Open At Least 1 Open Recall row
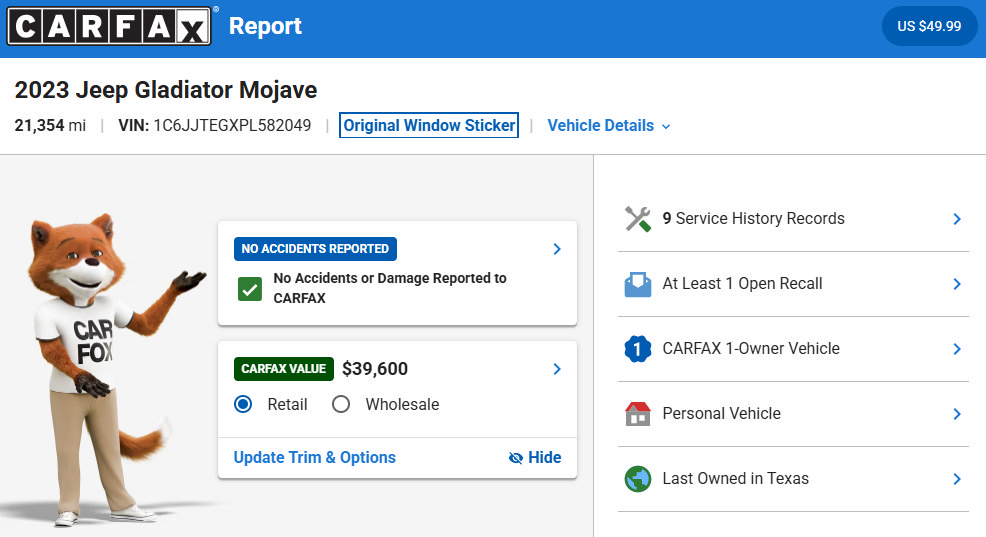The image size is (986, 537). [794, 284]
